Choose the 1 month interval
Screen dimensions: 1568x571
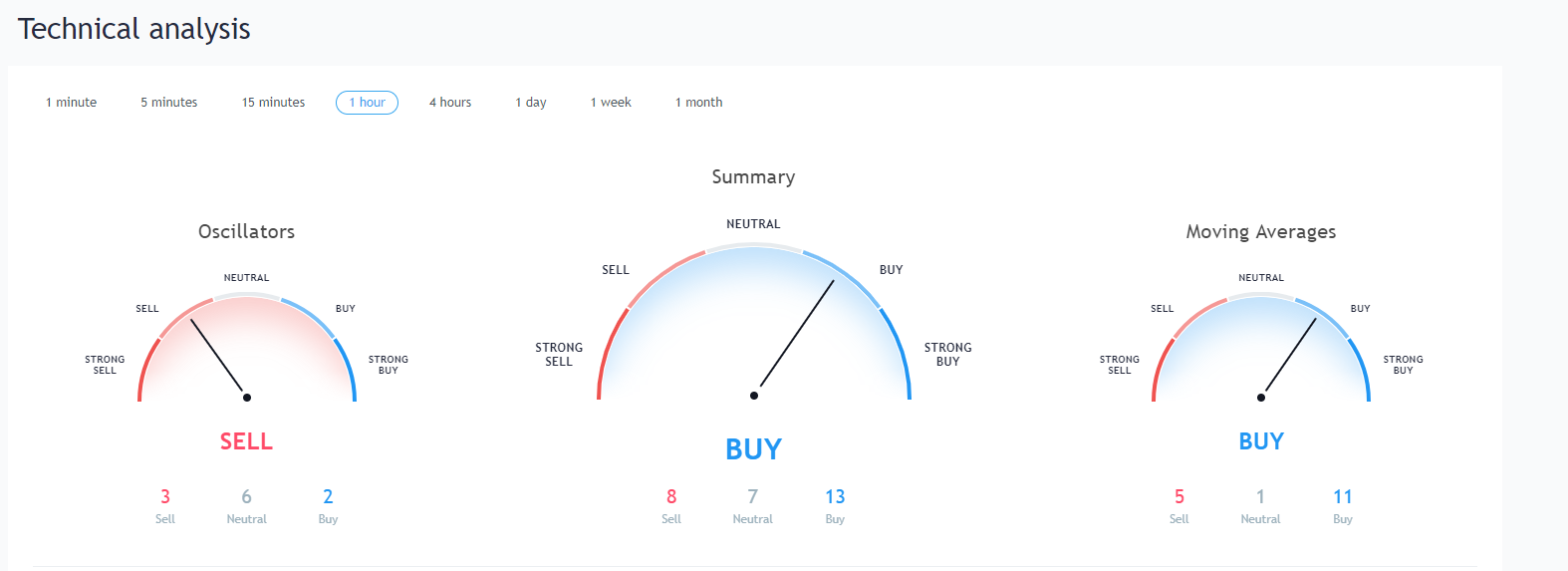(x=699, y=103)
